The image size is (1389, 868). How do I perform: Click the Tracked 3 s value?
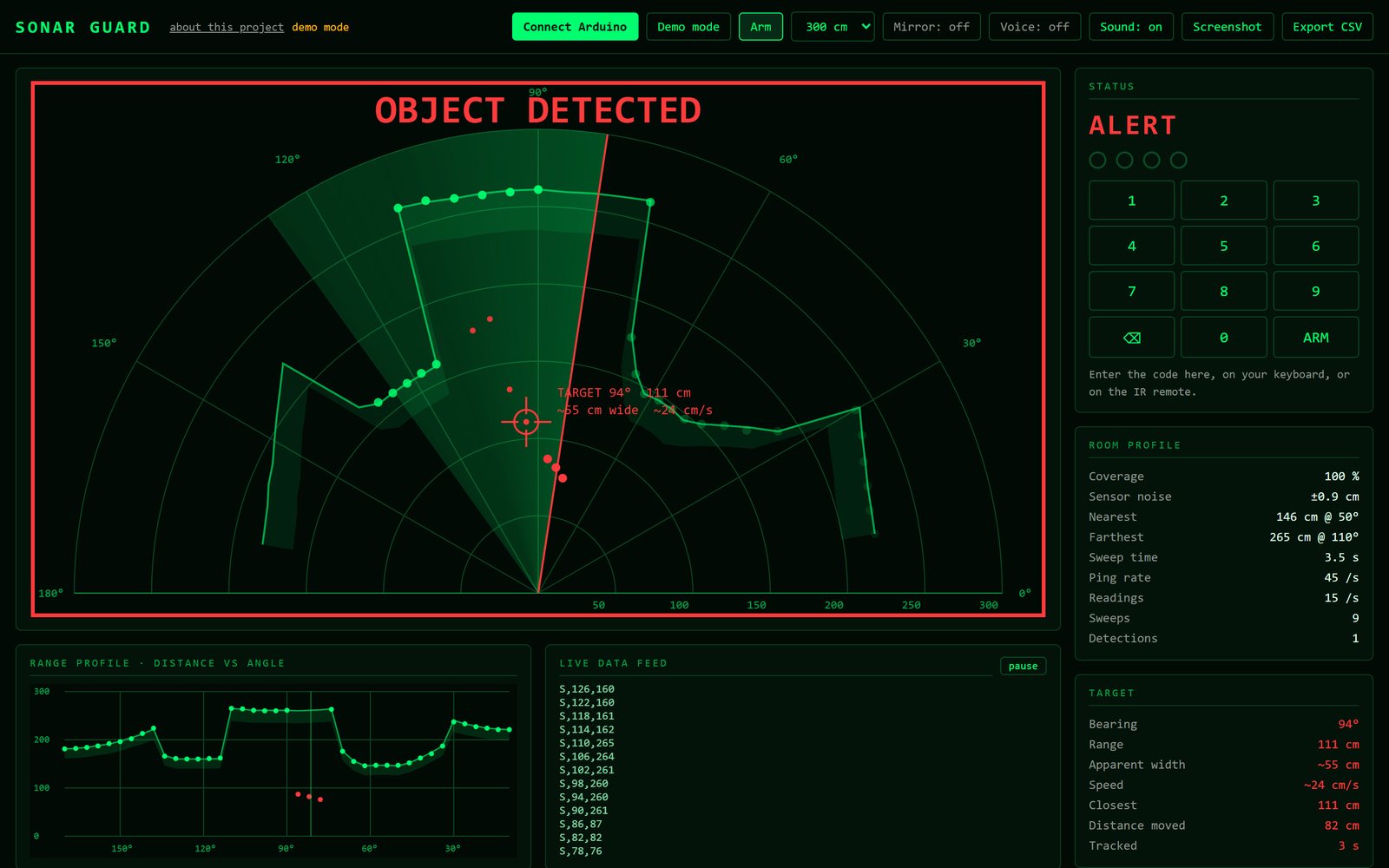coord(1348,845)
